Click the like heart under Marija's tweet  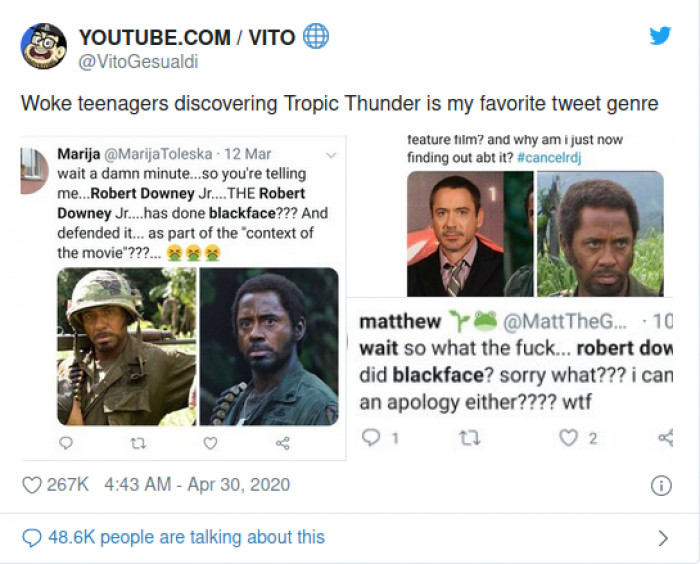point(210,443)
